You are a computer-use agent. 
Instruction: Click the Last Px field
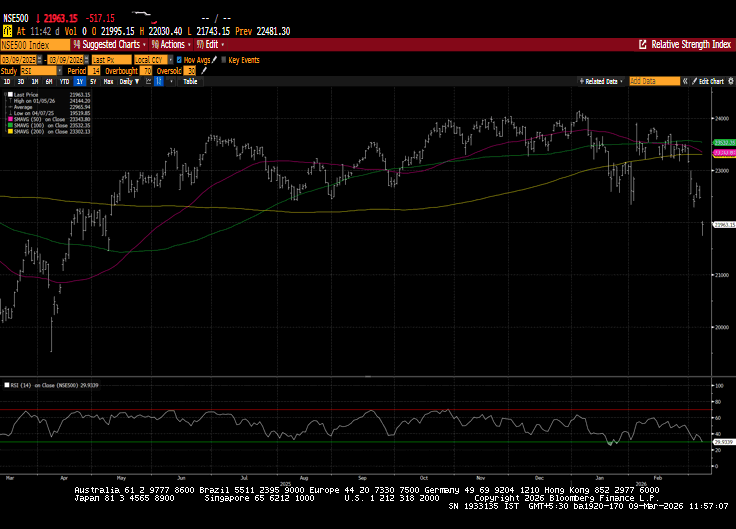[x=112, y=60]
